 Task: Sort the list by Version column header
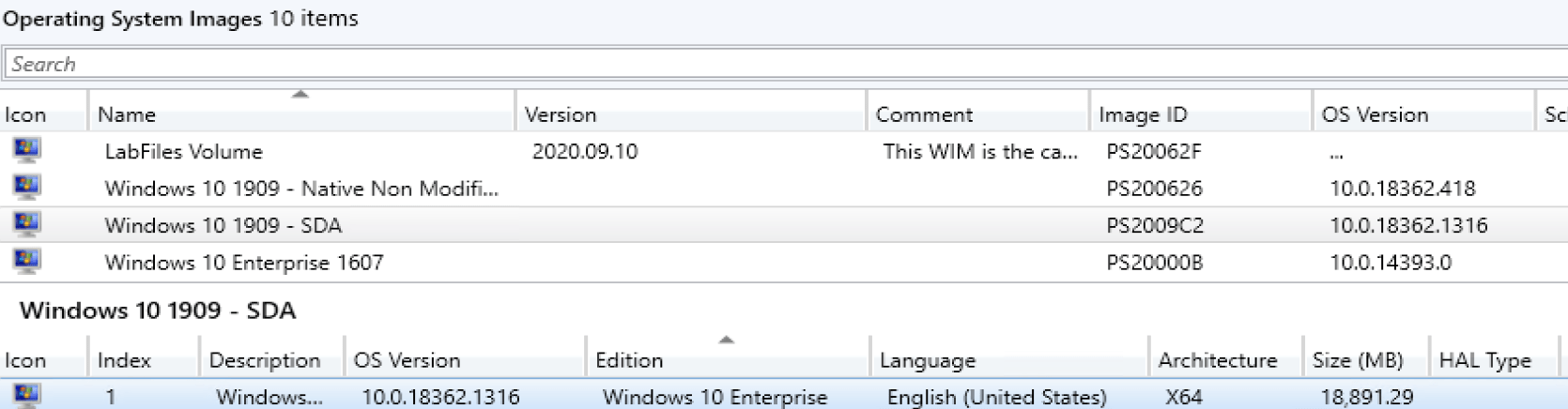[560, 114]
